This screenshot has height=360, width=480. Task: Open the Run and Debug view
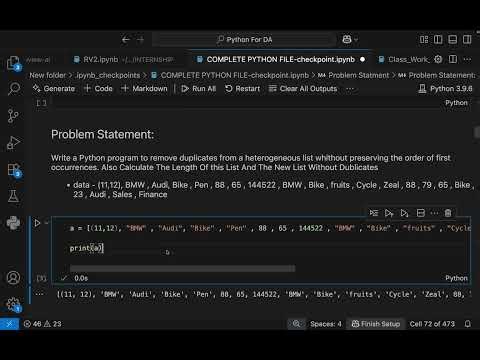[x=13, y=143]
